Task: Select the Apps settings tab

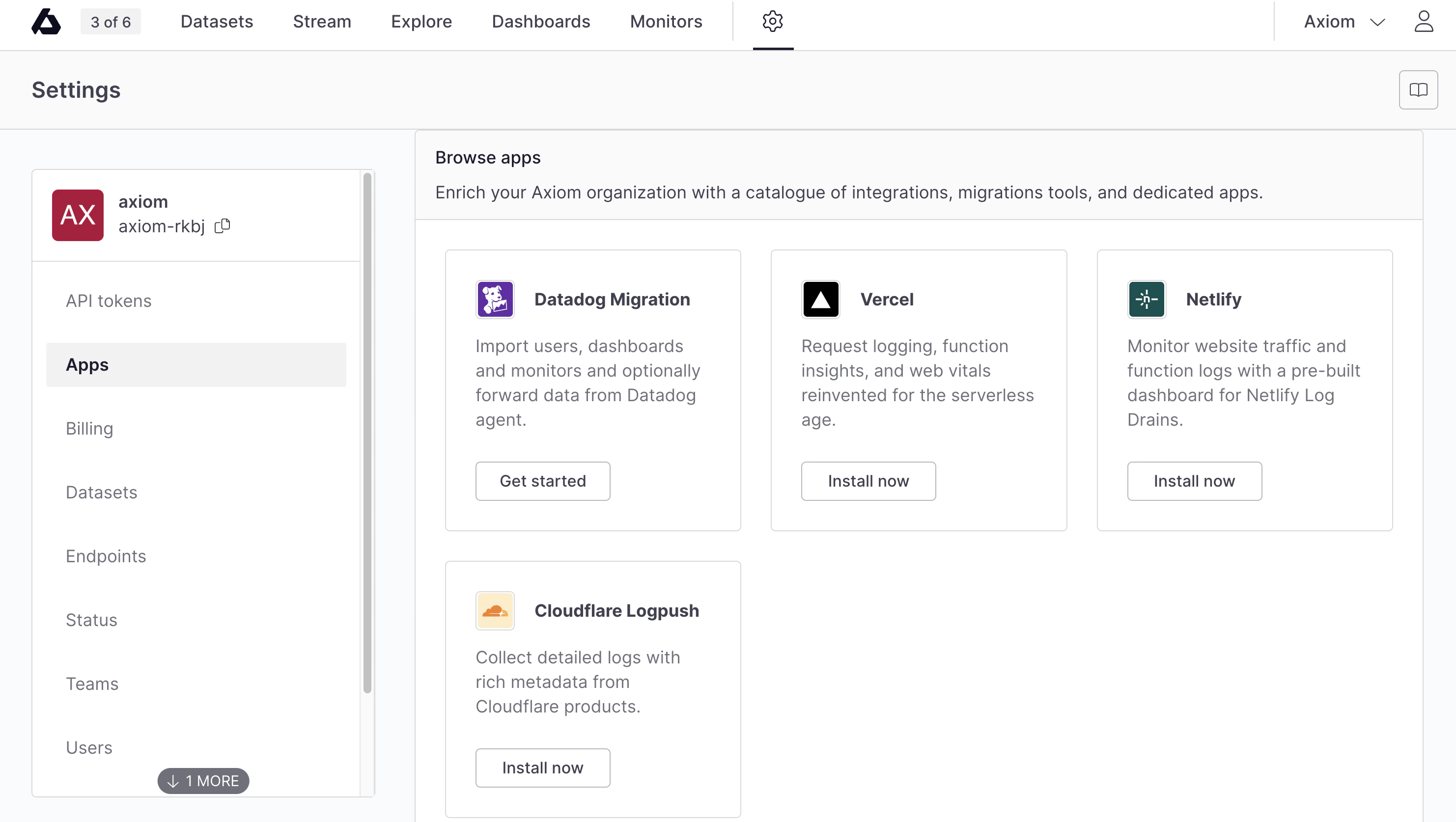Action: tap(87, 364)
